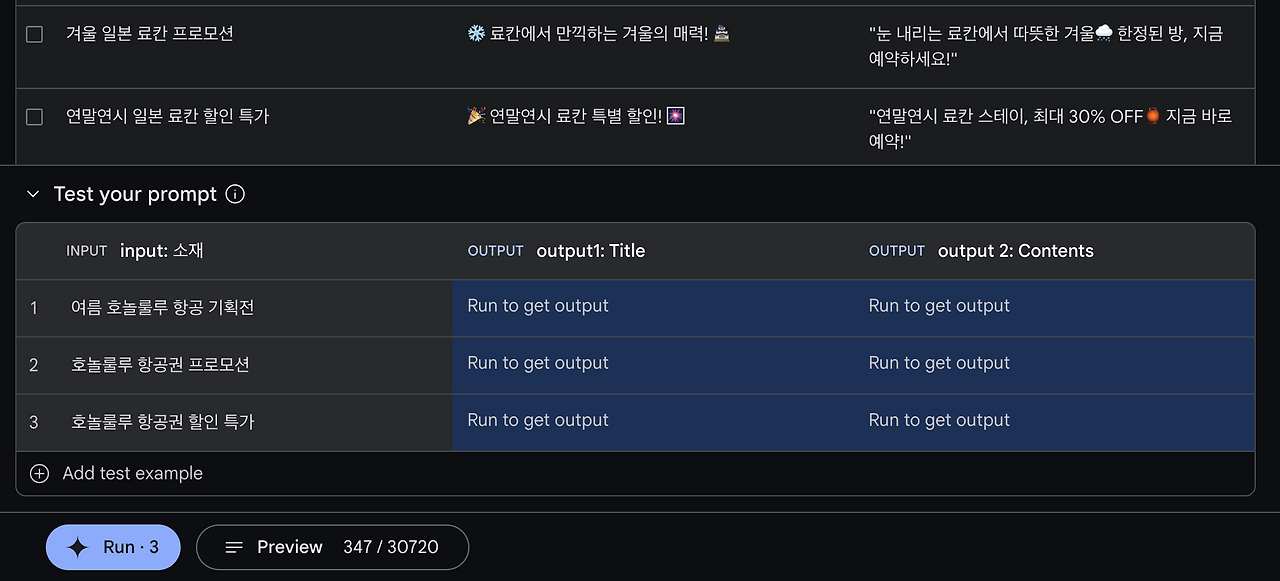The width and height of the screenshot is (1280, 581).
Task: Edit output 2: Contents column header
Action: [1015, 251]
